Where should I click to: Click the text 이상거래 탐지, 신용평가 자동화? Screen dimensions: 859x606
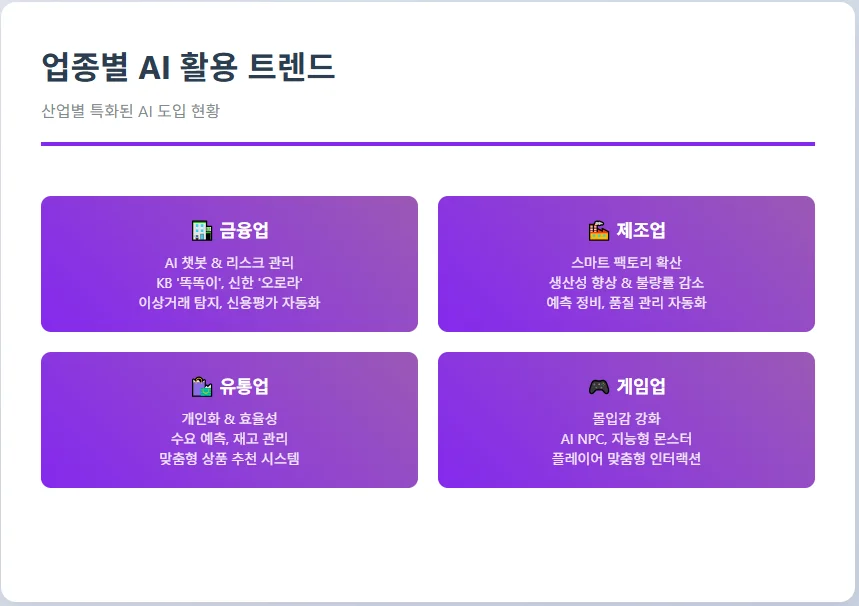pos(229,302)
